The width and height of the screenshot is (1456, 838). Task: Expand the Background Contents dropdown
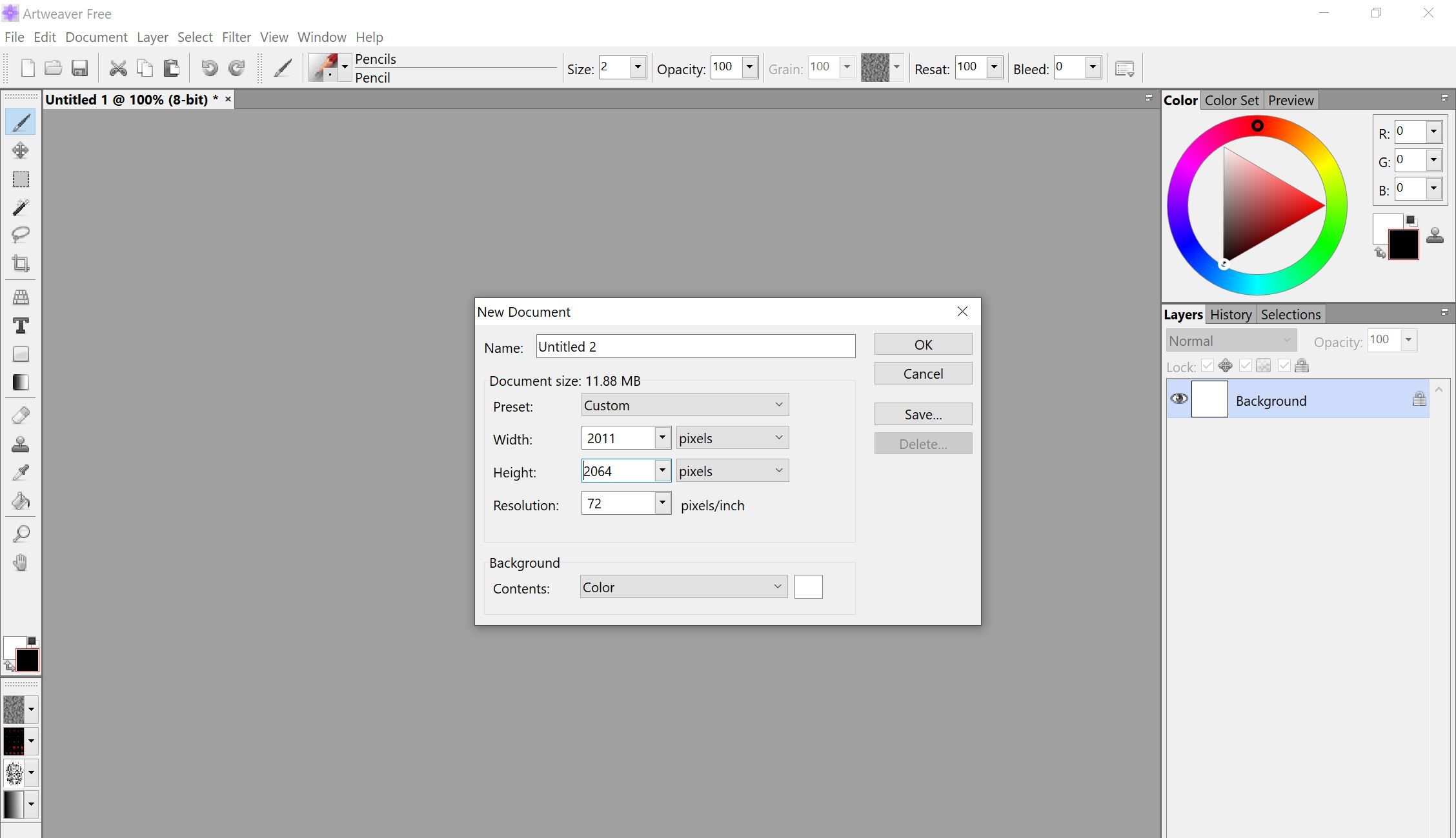tap(778, 587)
